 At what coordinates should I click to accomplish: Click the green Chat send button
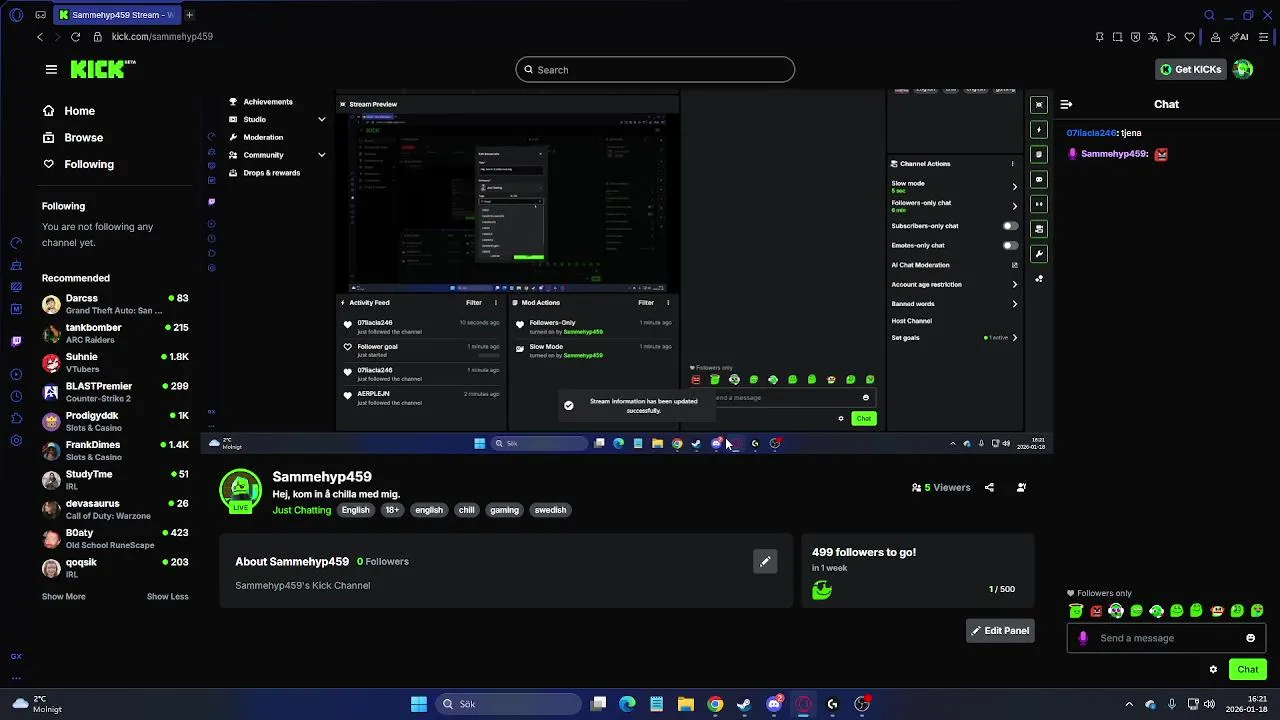click(1248, 669)
